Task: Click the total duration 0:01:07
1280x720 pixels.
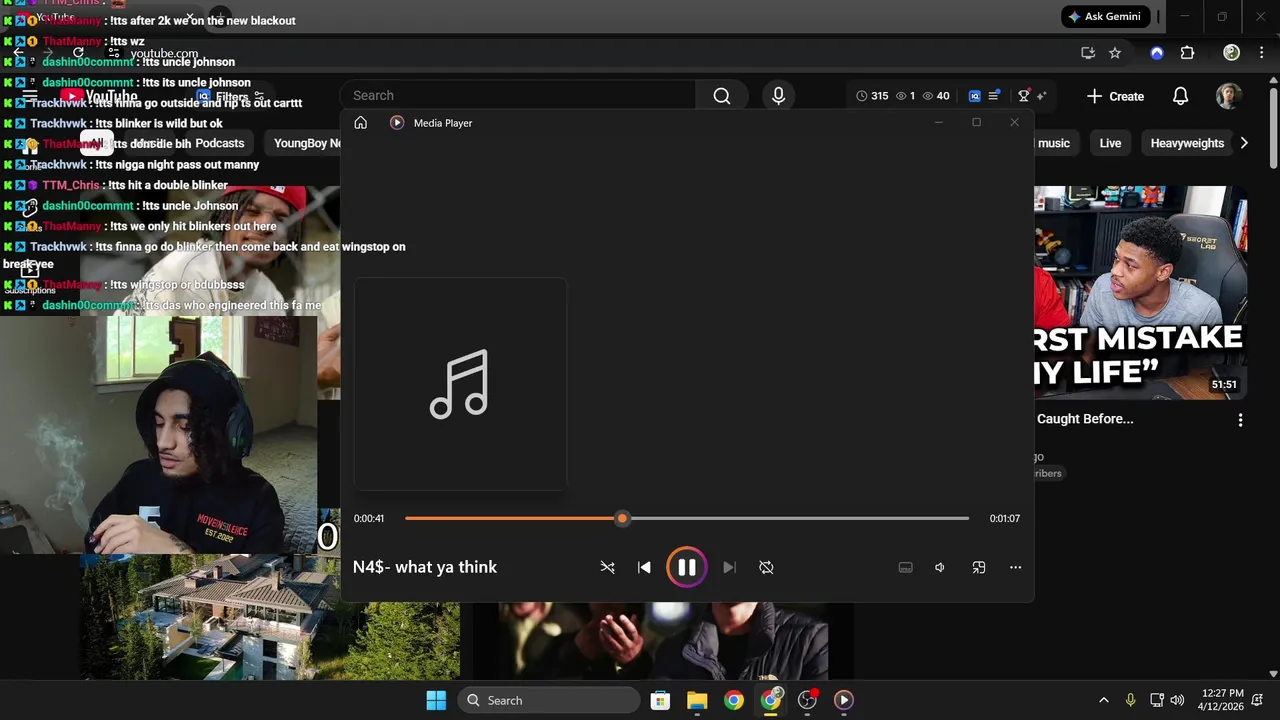Action: (1005, 518)
